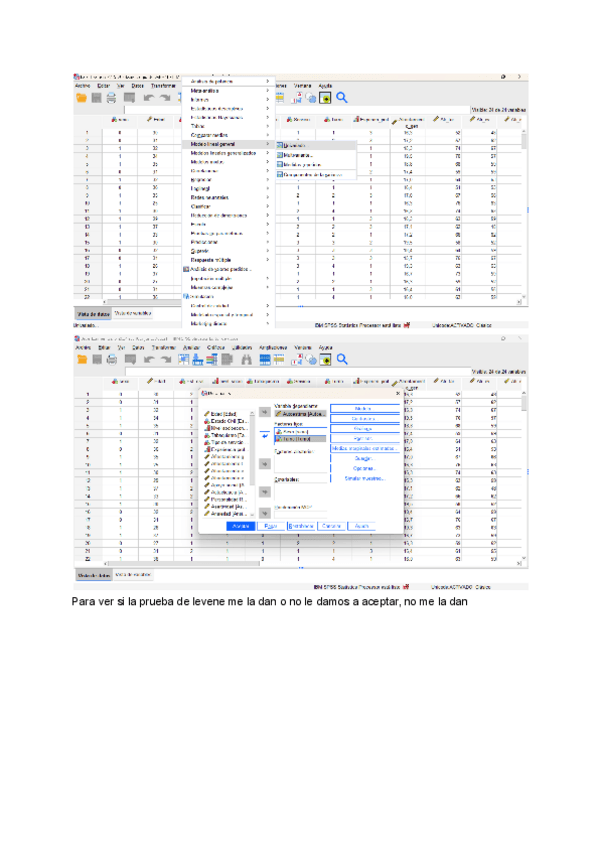Open Medias marginales estimadas button
The width and height of the screenshot is (600, 848).
pos(364,448)
